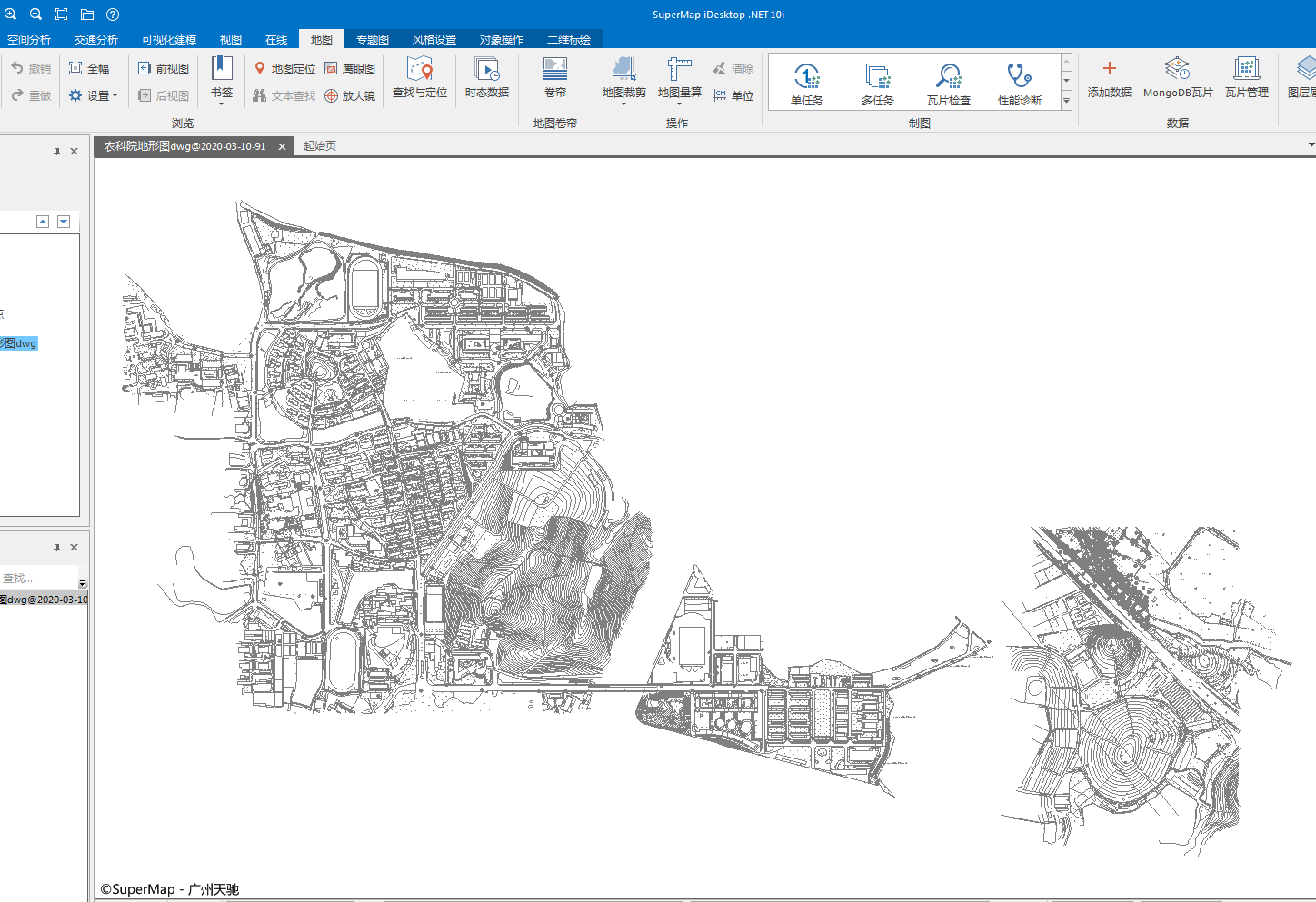This screenshot has height=902, width=1316.
Task: Click the zoom in icon in title bar
Action: [11, 15]
